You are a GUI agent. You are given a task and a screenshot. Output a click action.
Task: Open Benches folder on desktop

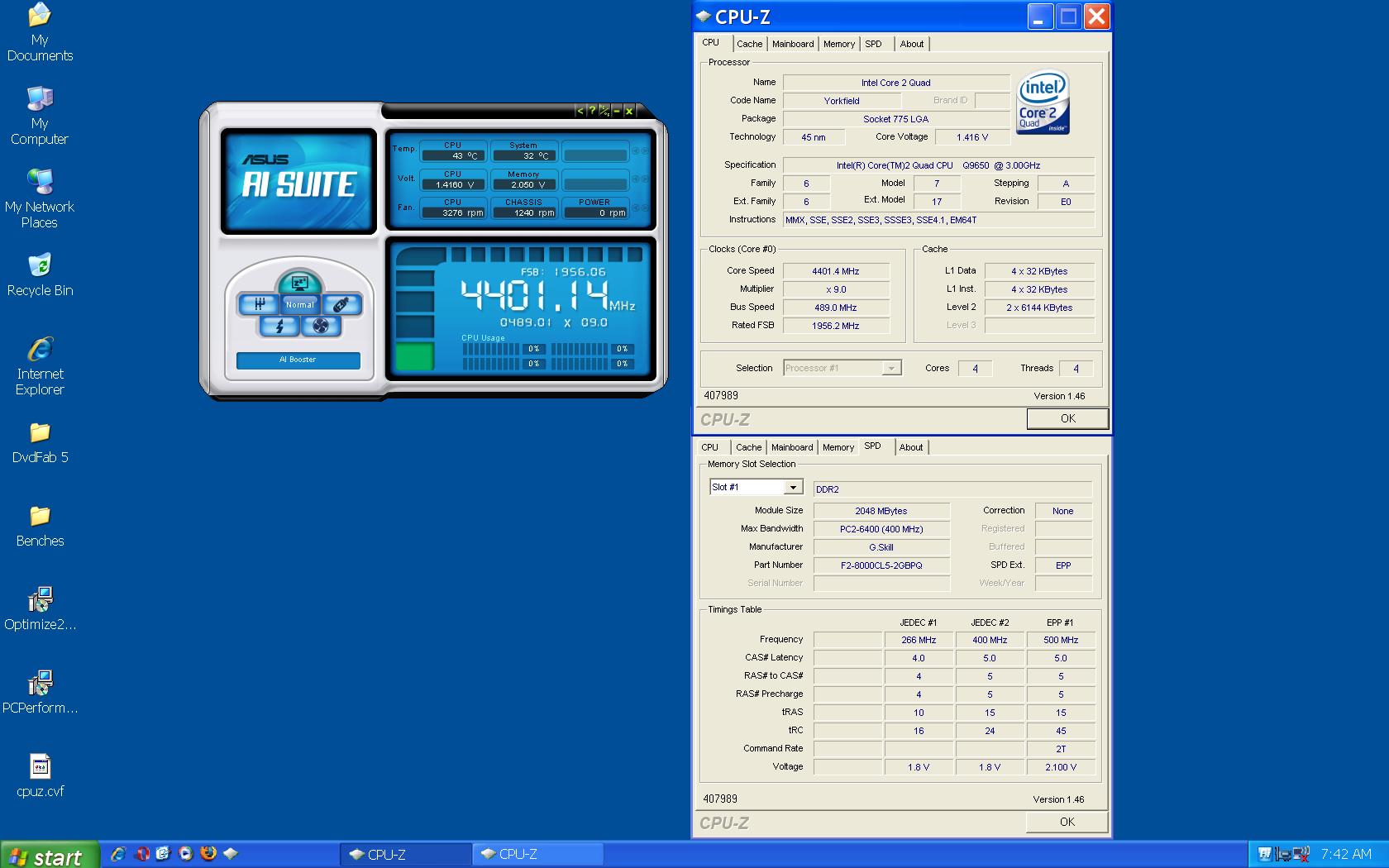(40, 526)
